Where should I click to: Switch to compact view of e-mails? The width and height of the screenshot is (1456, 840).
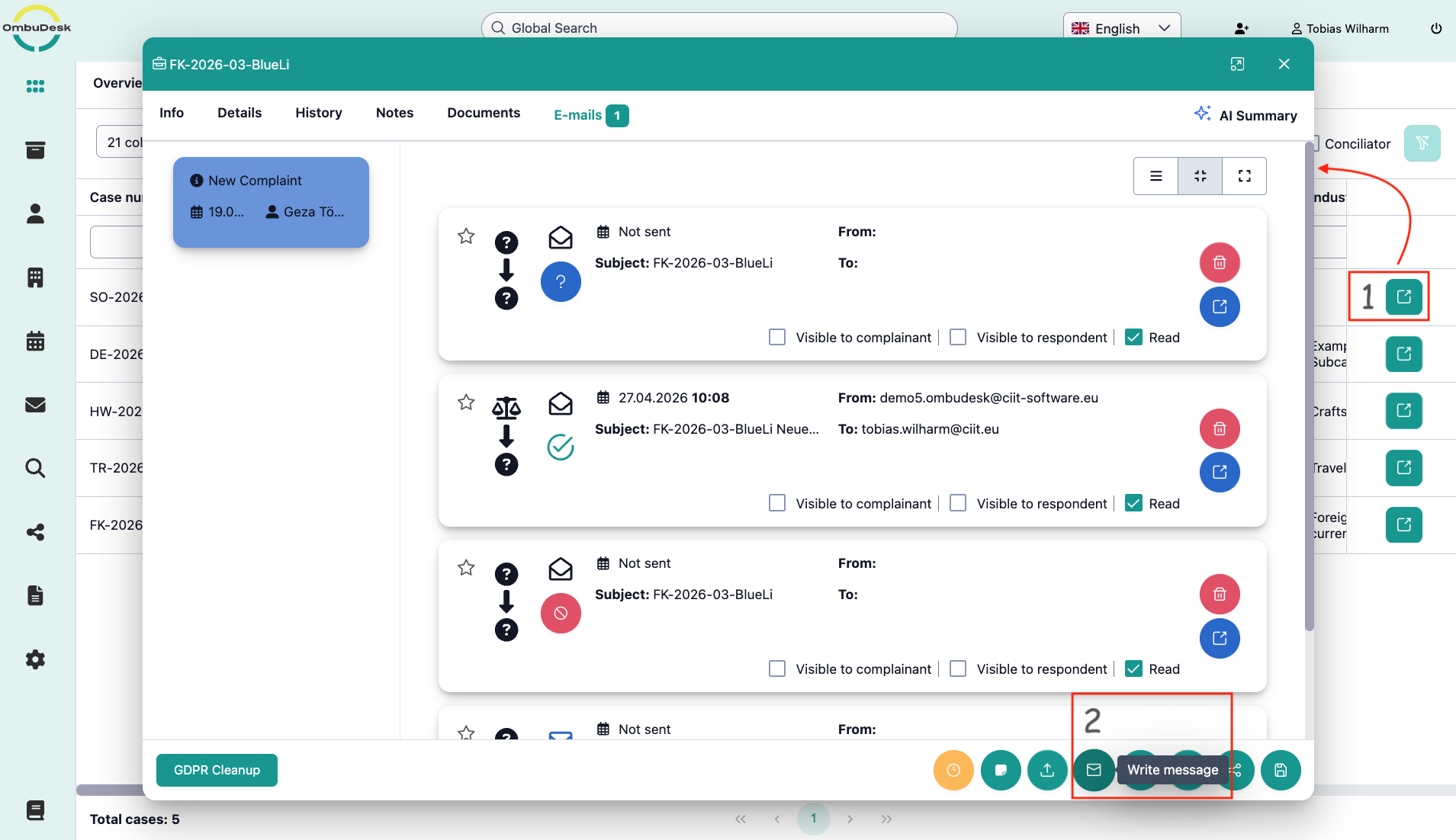coord(1200,176)
